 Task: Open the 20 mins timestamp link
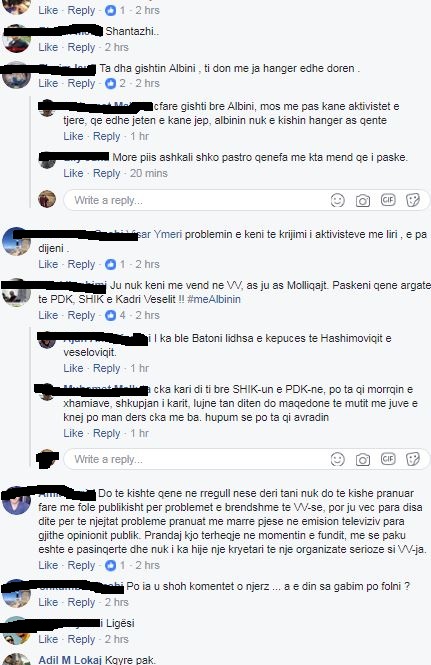[148, 173]
